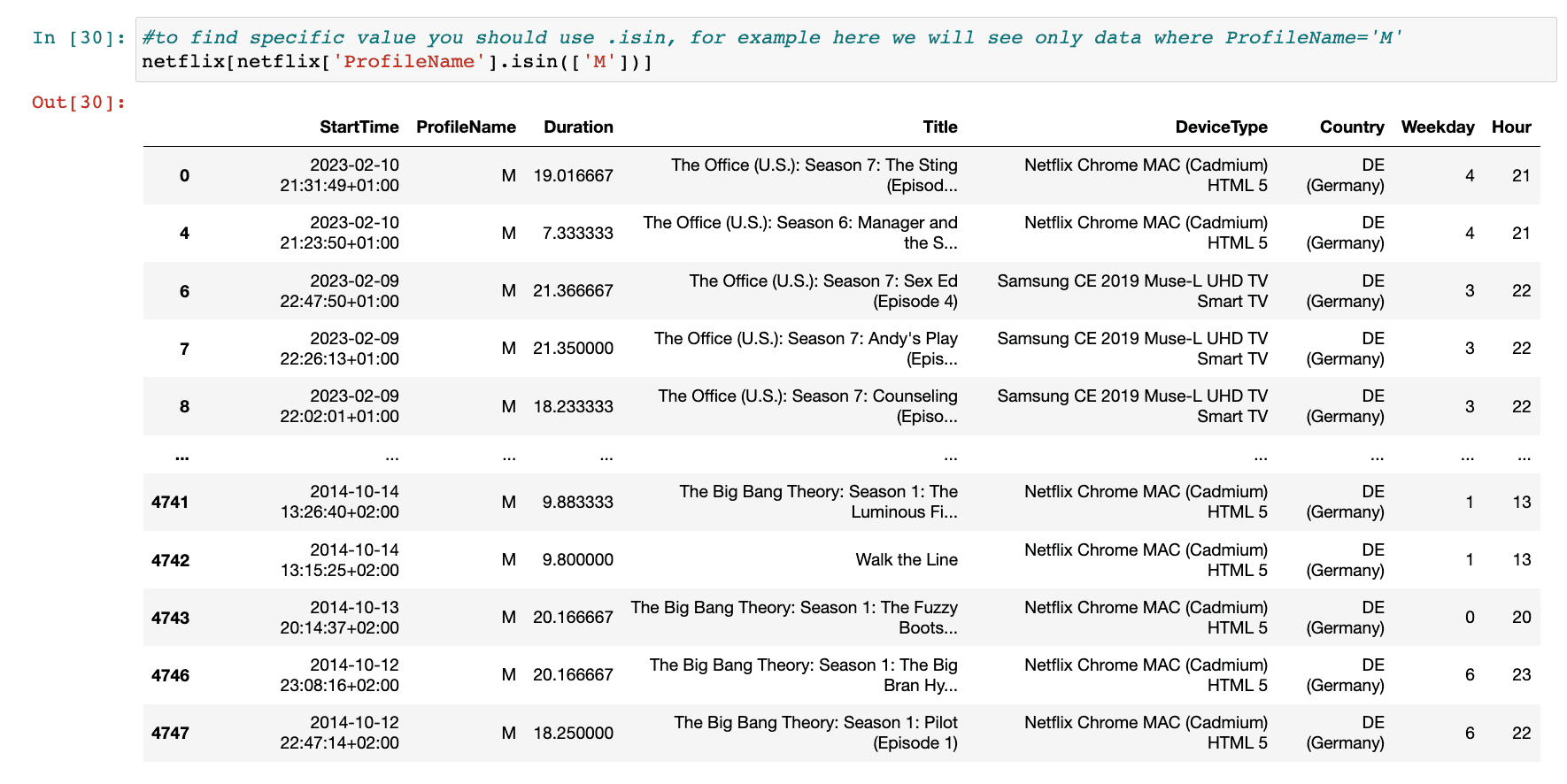
Task: Click the Title column header
Action: pos(939,127)
